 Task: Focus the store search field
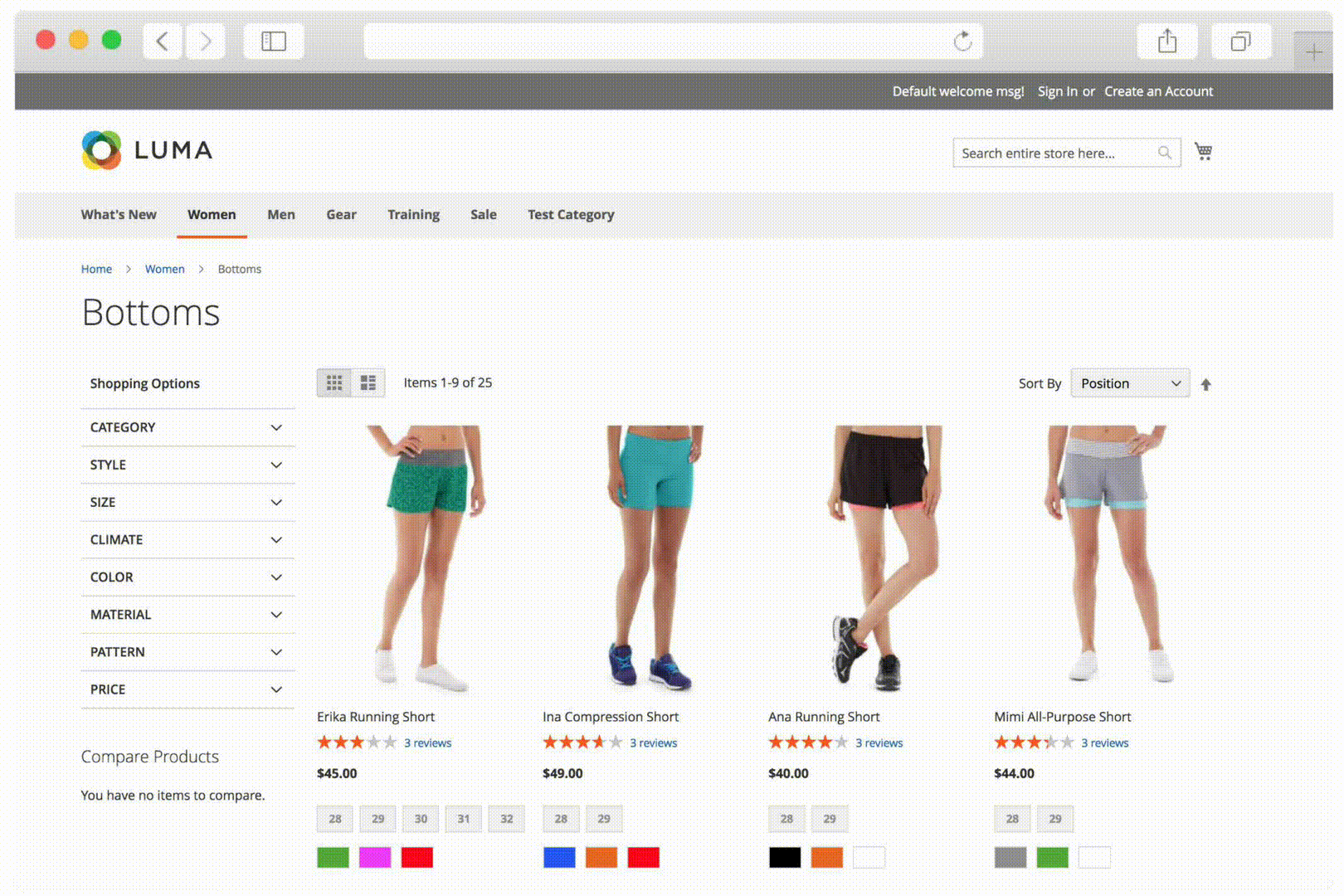[x=1067, y=153]
